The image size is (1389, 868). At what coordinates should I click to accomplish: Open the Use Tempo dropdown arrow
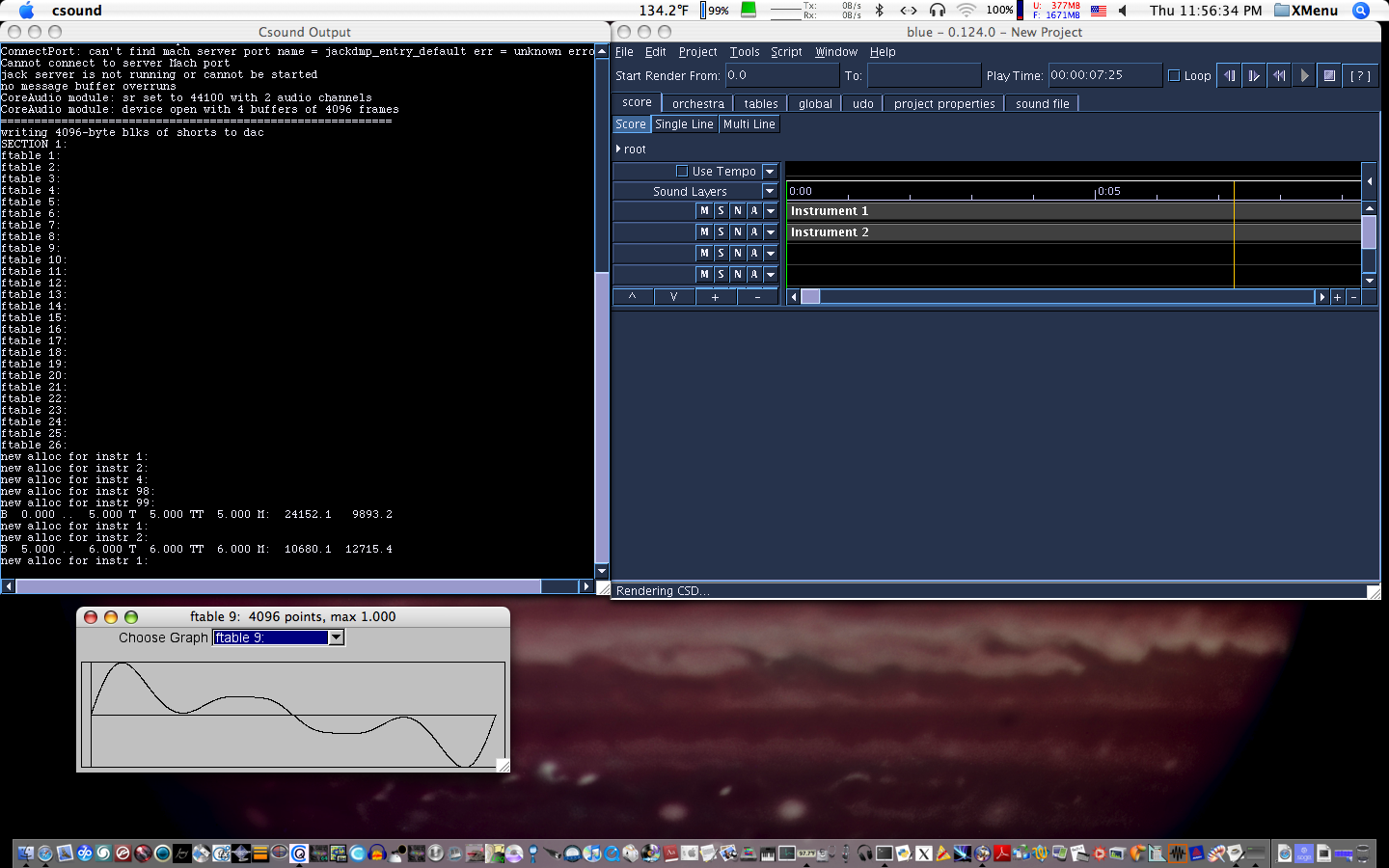click(770, 171)
